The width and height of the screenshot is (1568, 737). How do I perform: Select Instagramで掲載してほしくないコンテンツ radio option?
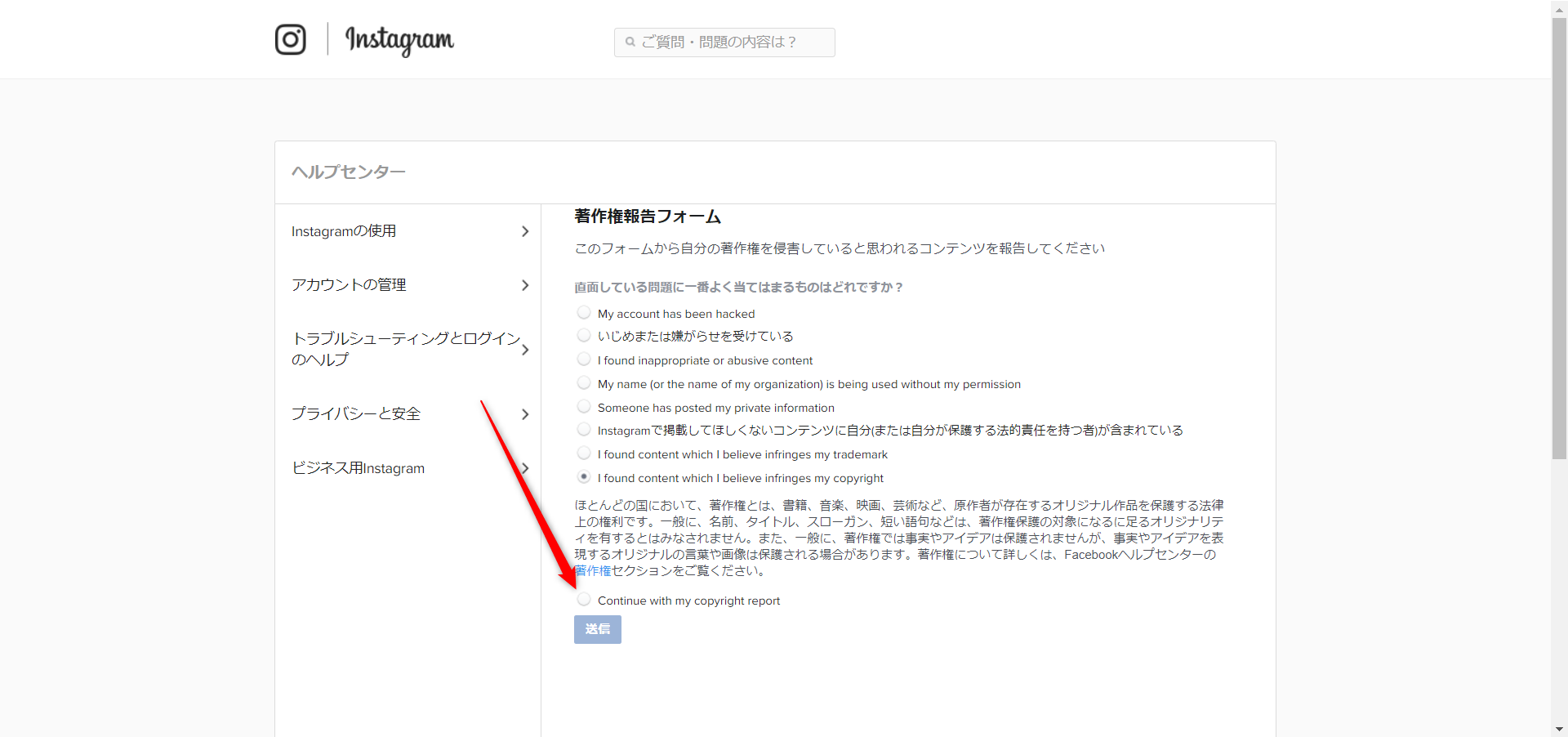point(584,429)
